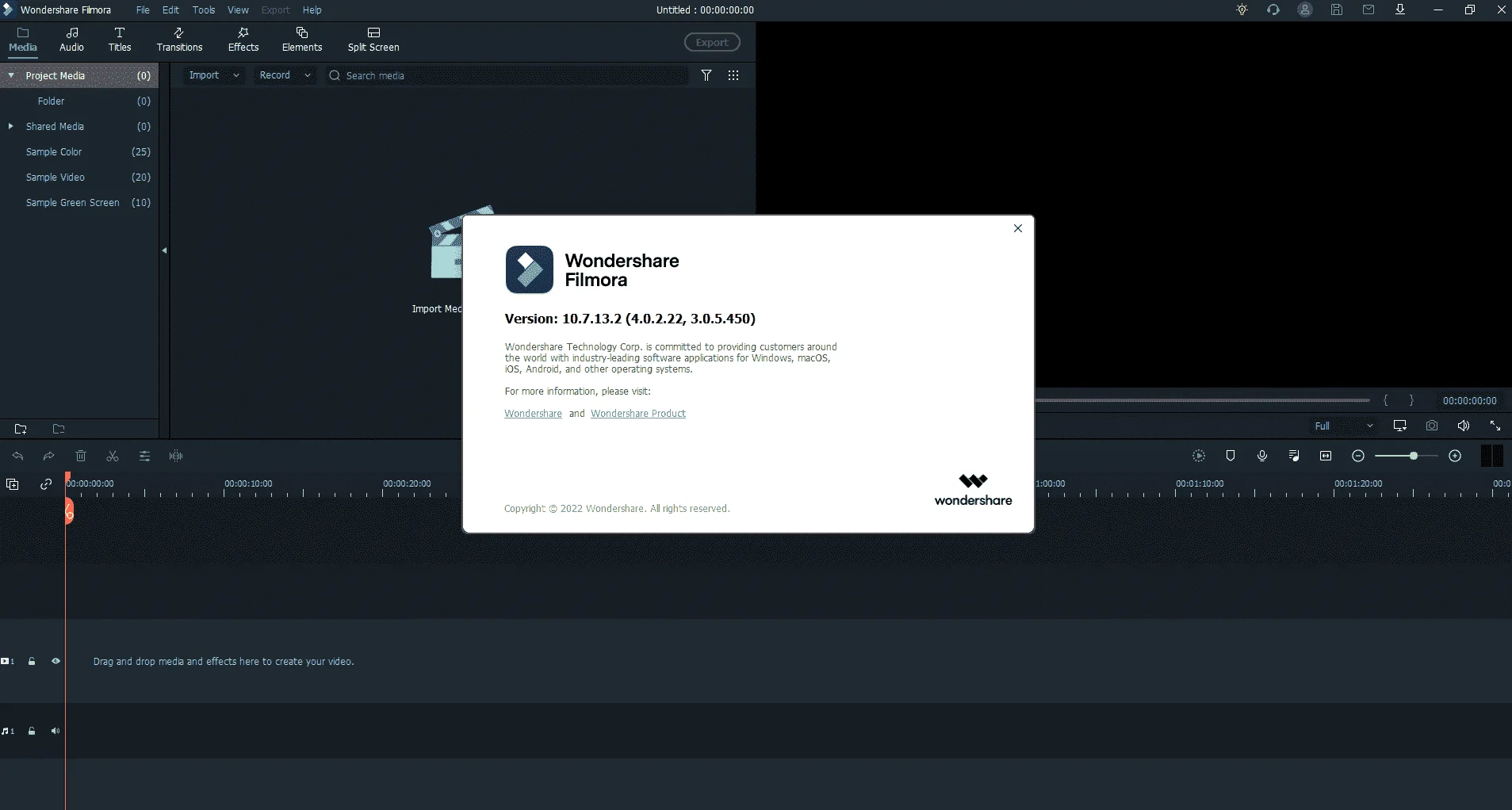Open the Transitions tab
Viewport: 1512px width, 810px height.
pos(179,40)
